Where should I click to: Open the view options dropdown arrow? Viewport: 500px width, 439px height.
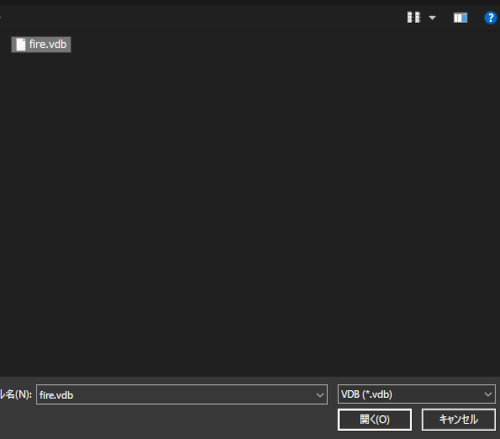(432, 18)
